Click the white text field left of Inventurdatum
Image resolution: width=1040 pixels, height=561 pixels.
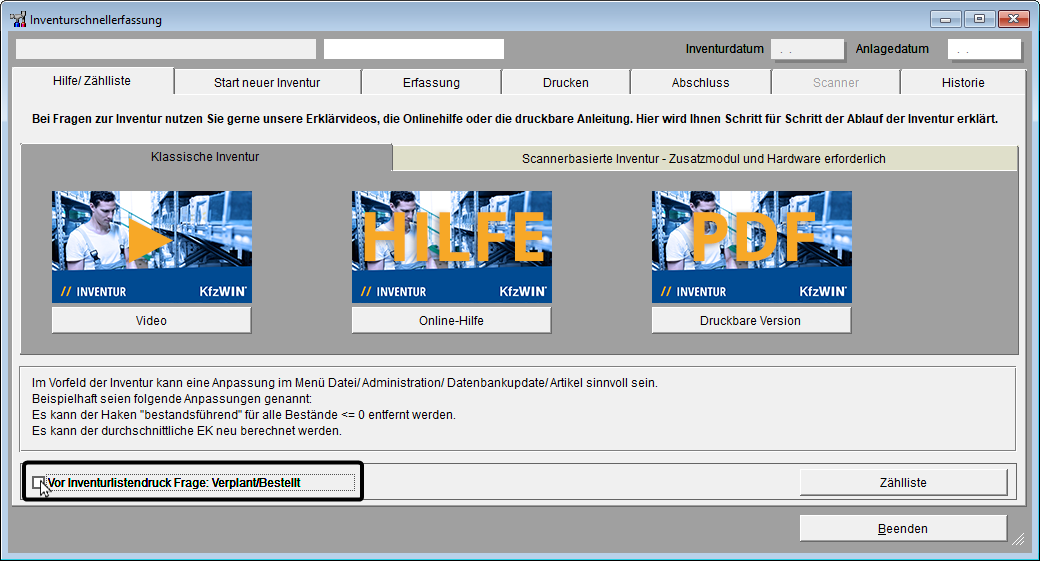pos(414,49)
